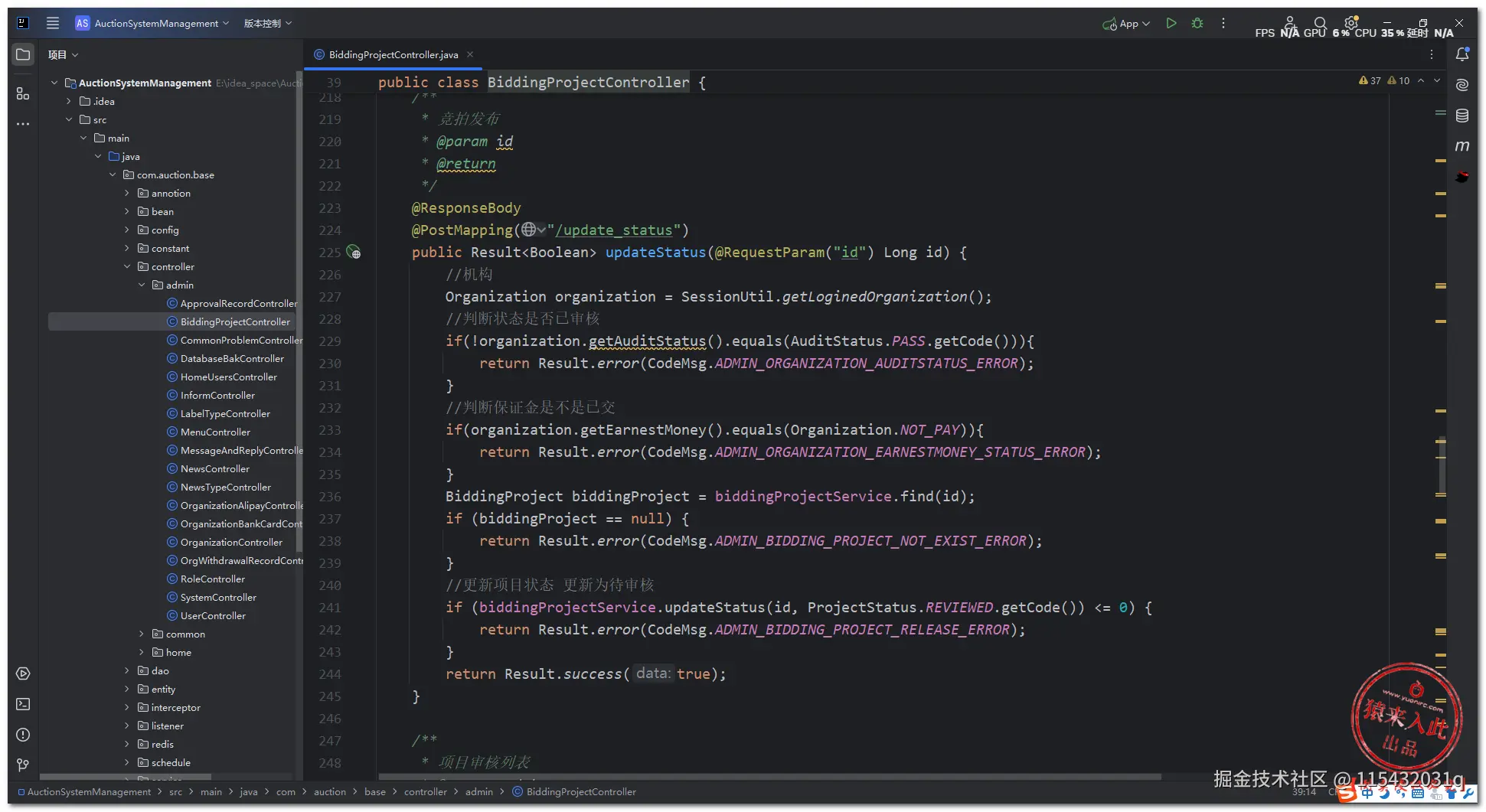
Task: Open the 项目 view selector dropdown
Action: (63, 54)
